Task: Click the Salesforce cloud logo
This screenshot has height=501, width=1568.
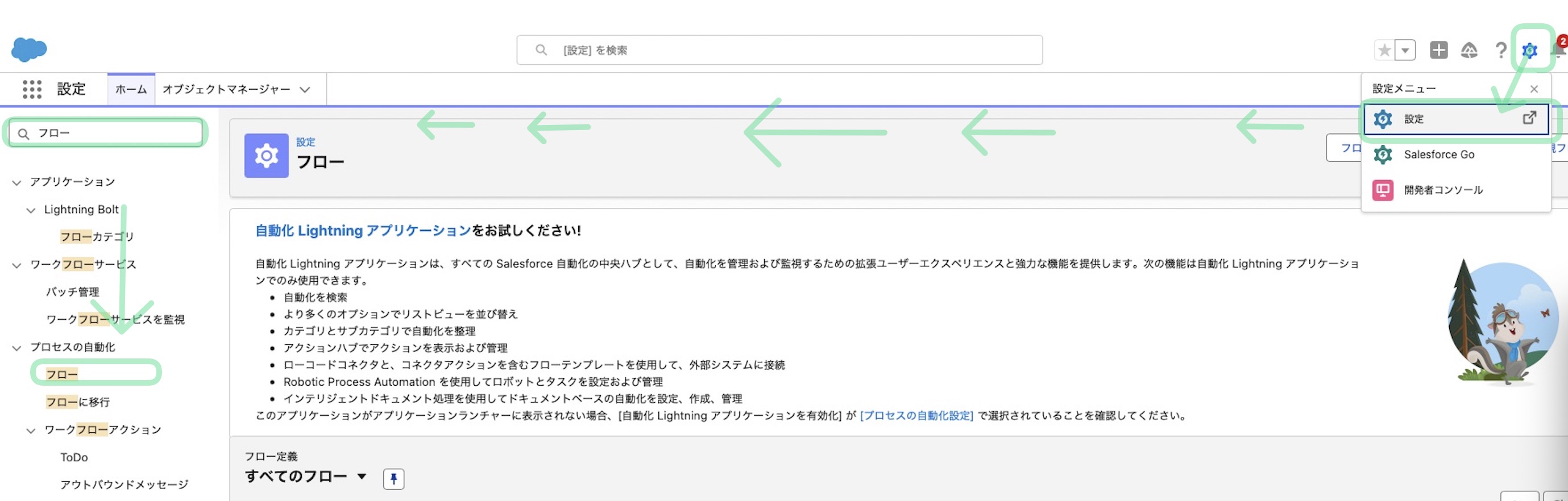Action: pyautogui.click(x=28, y=49)
